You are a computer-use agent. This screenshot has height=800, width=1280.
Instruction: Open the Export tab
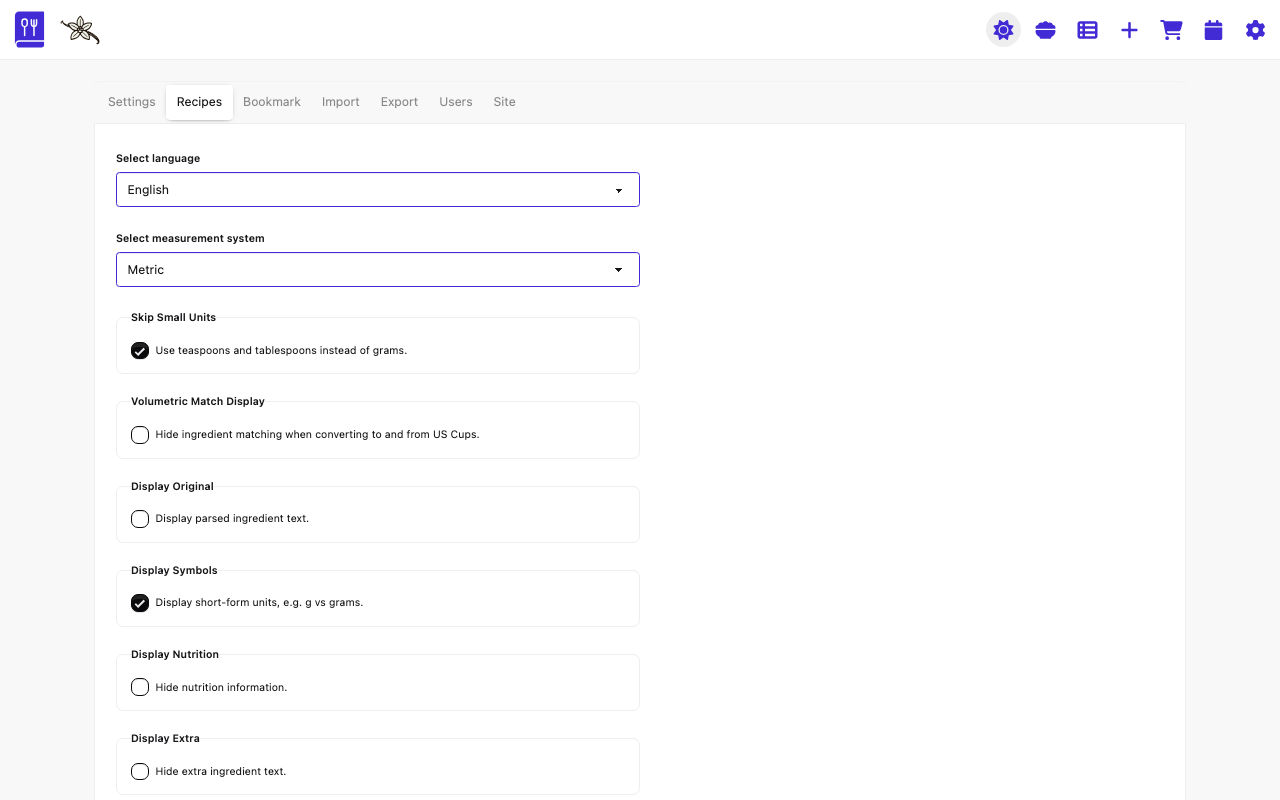pos(399,102)
